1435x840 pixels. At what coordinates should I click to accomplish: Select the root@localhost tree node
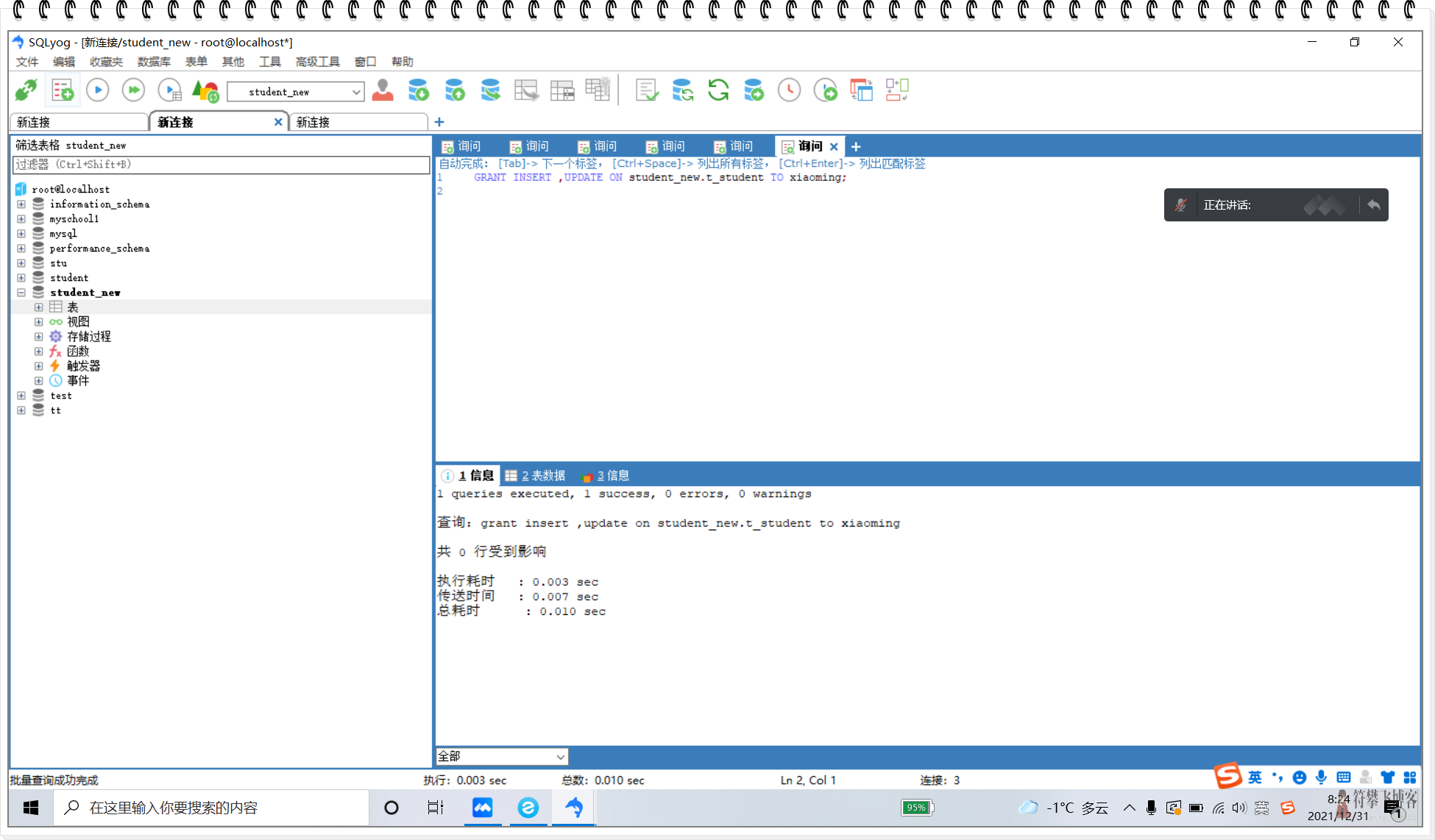click(x=71, y=190)
